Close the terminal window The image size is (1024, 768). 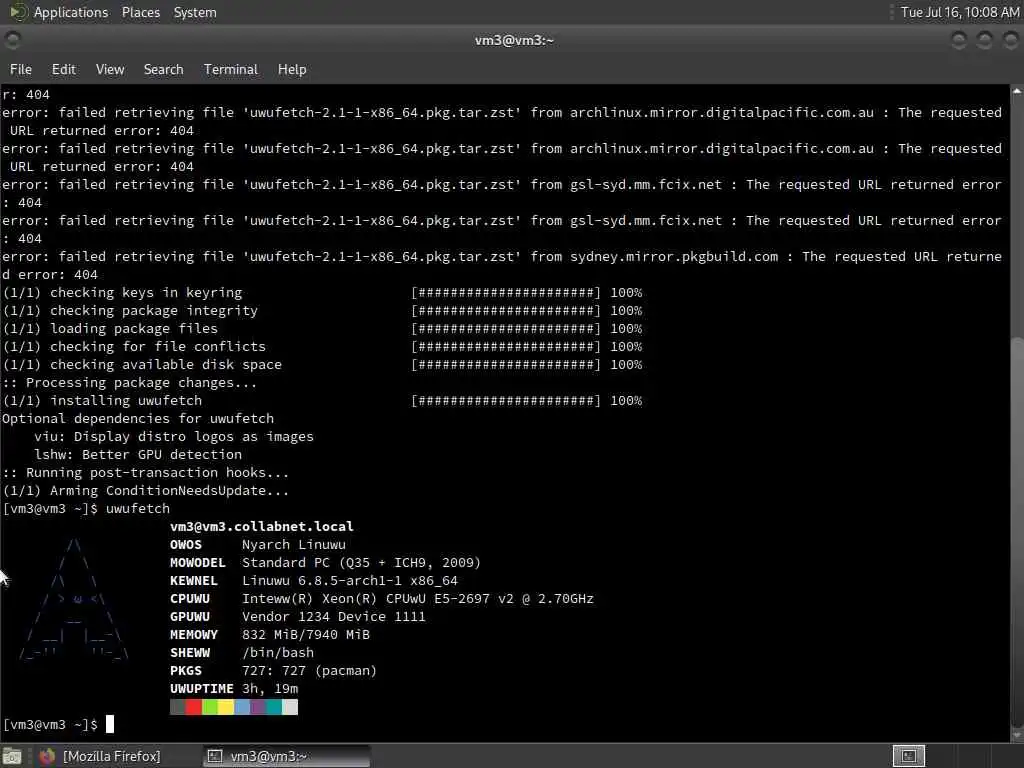(x=1010, y=40)
